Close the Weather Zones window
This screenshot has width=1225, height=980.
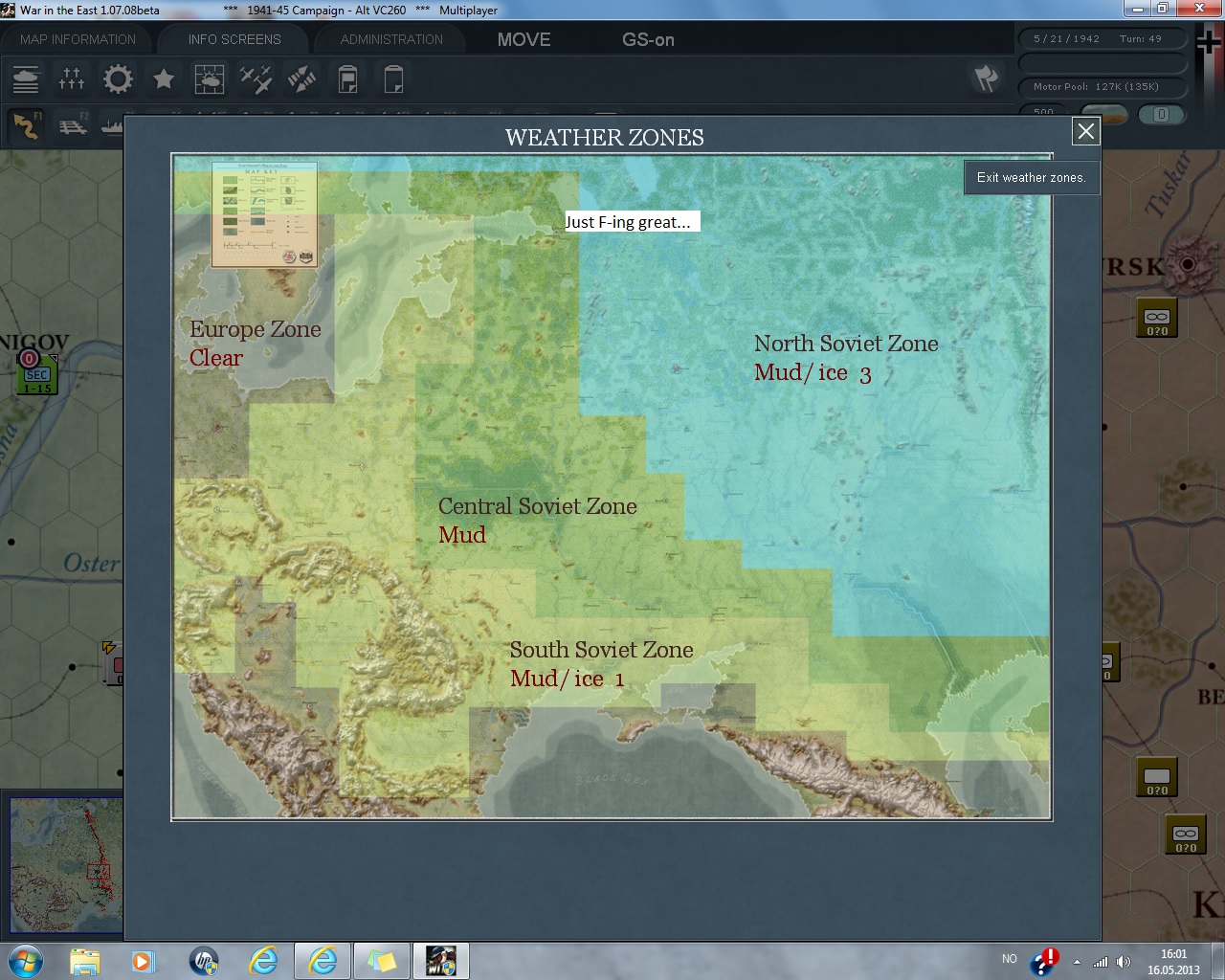click(1085, 131)
